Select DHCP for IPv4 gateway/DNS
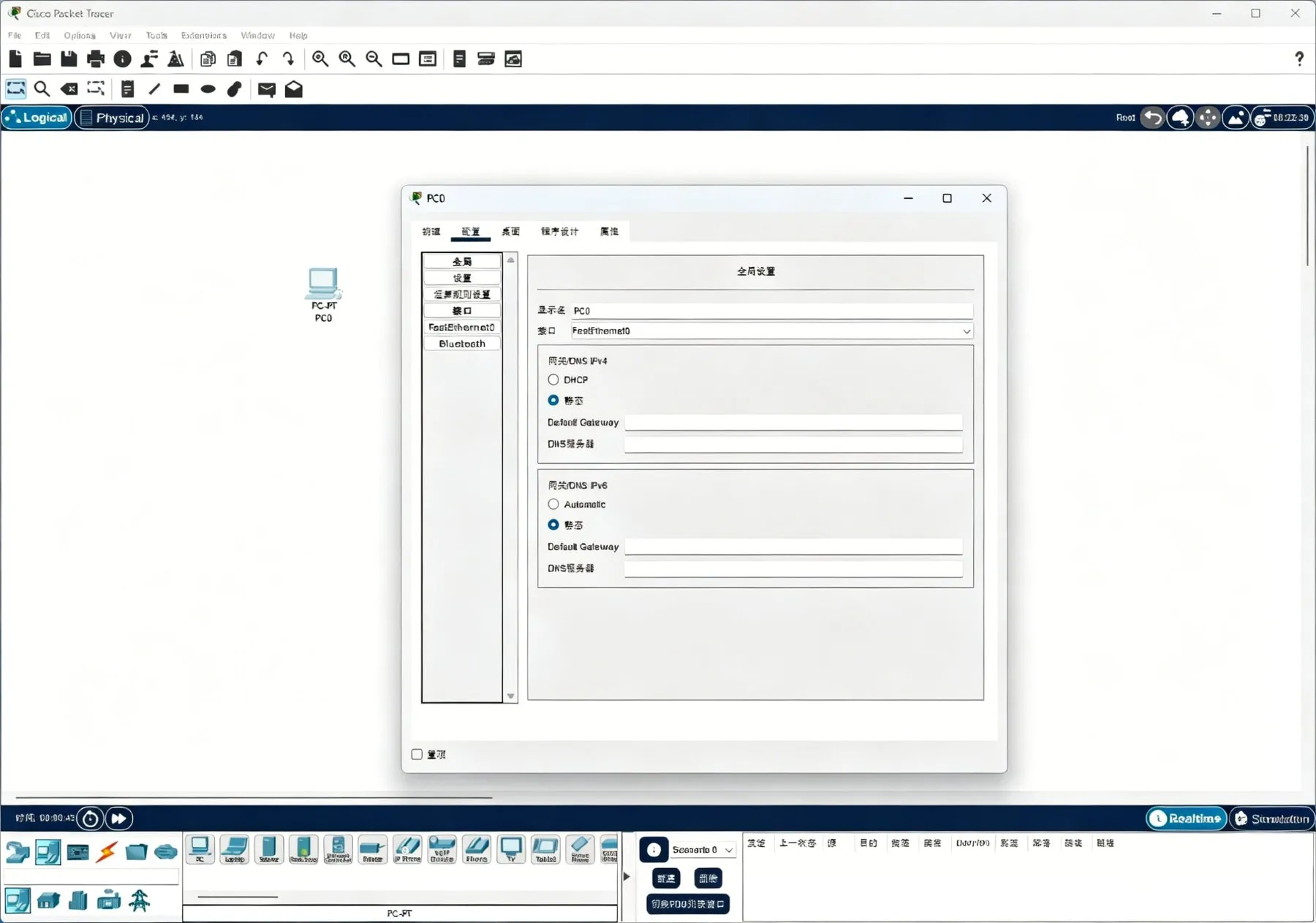This screenshot has height=923, width=1316. (553, 380)
